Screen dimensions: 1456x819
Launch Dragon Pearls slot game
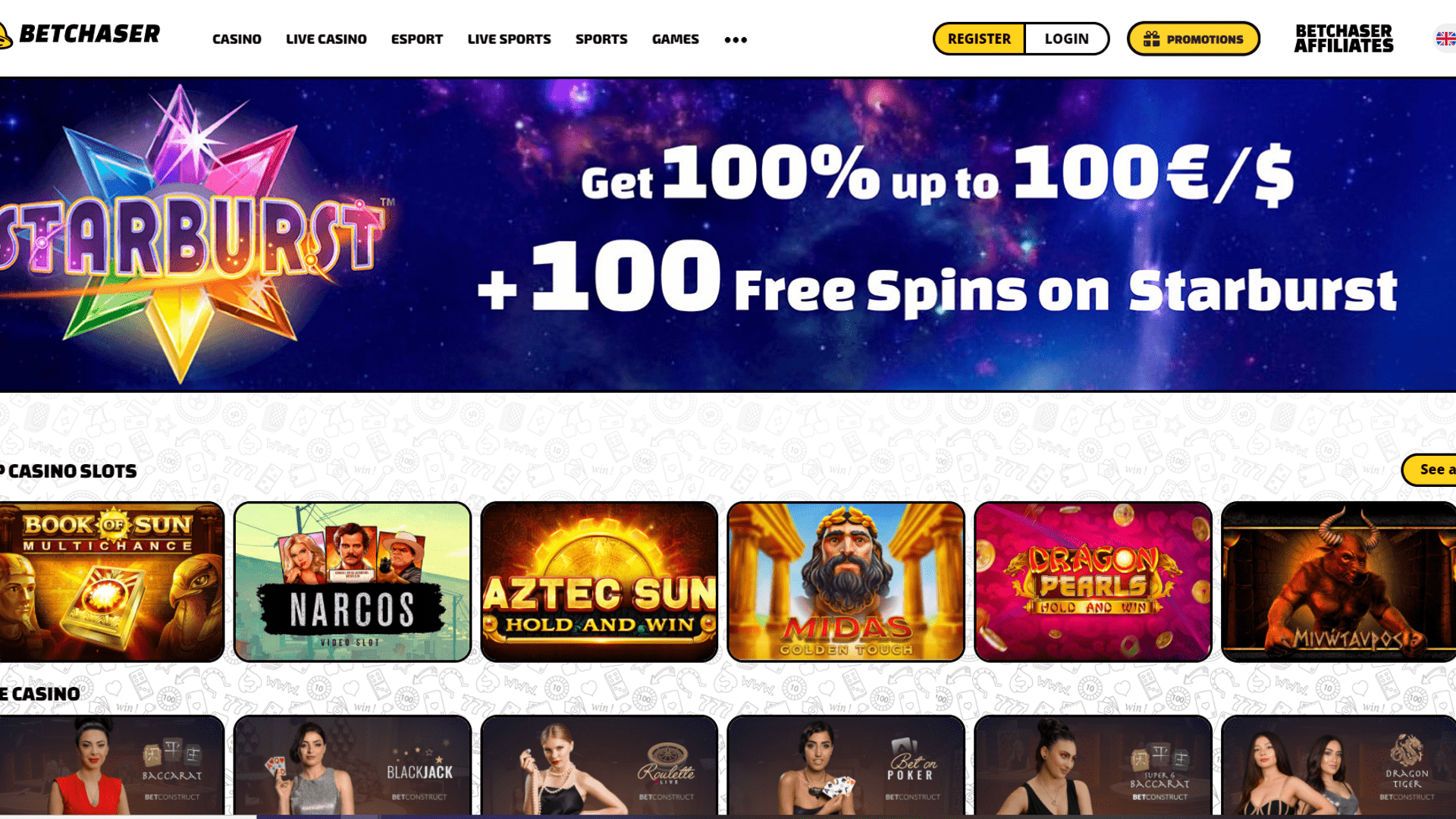point(1093,582)
